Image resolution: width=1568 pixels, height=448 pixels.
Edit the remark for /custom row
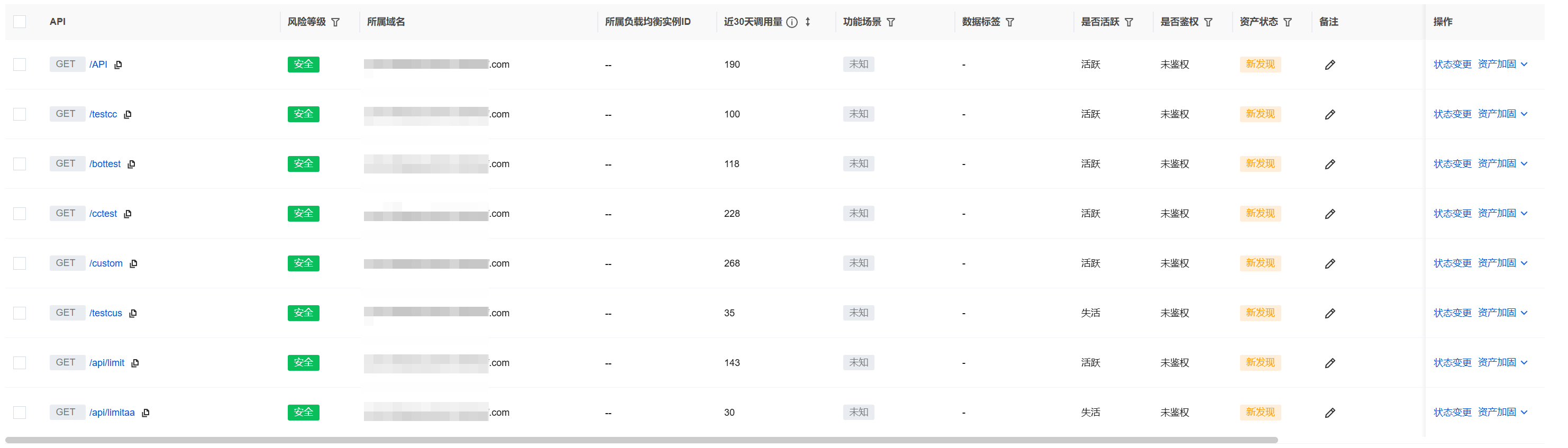point(1330,263)
